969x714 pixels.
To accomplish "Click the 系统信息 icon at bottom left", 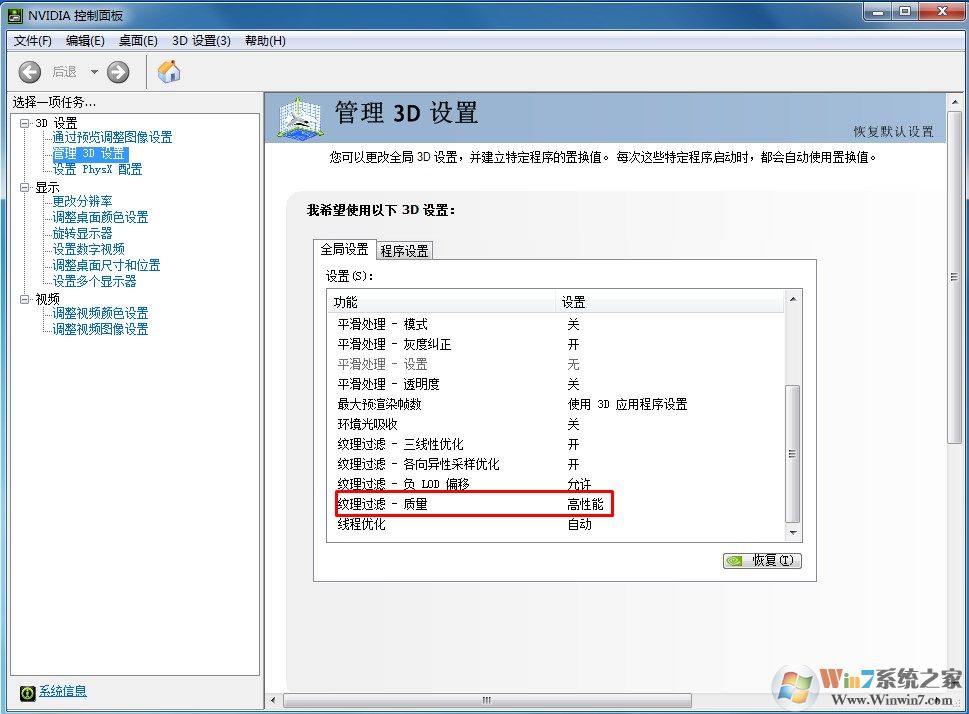I will [27, 693].
